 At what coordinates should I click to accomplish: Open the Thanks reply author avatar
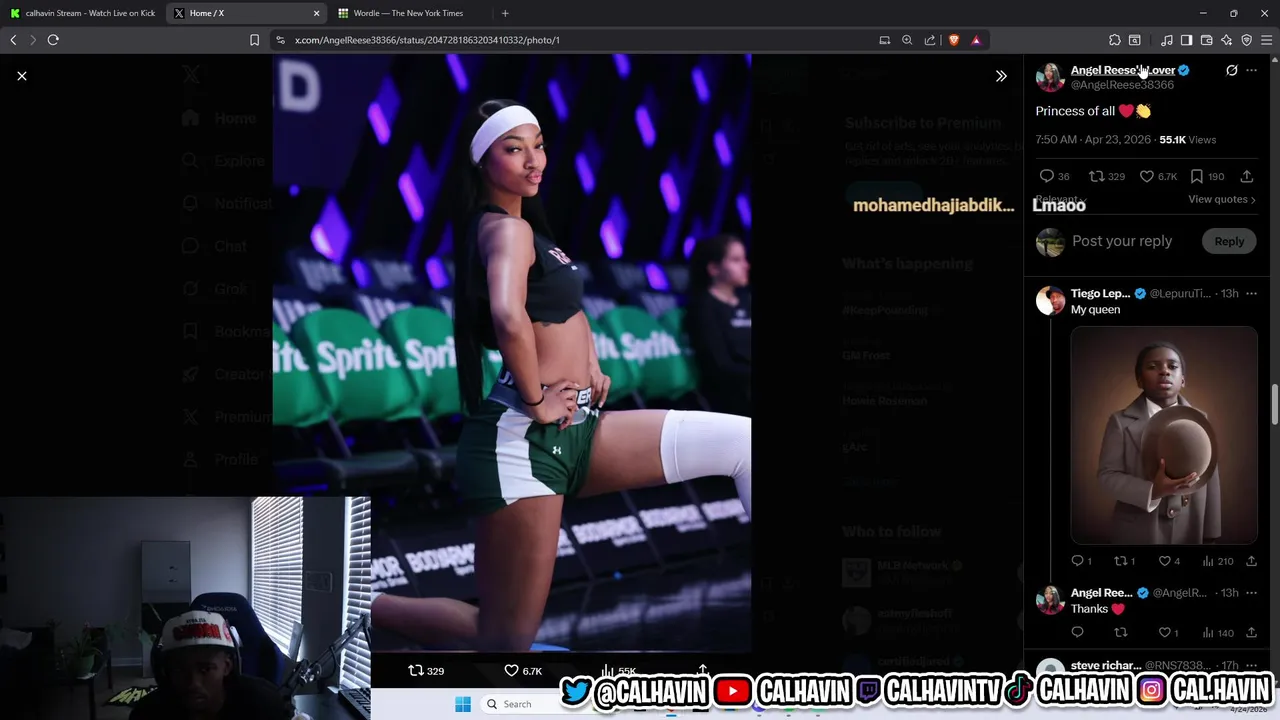(1050, 600)
